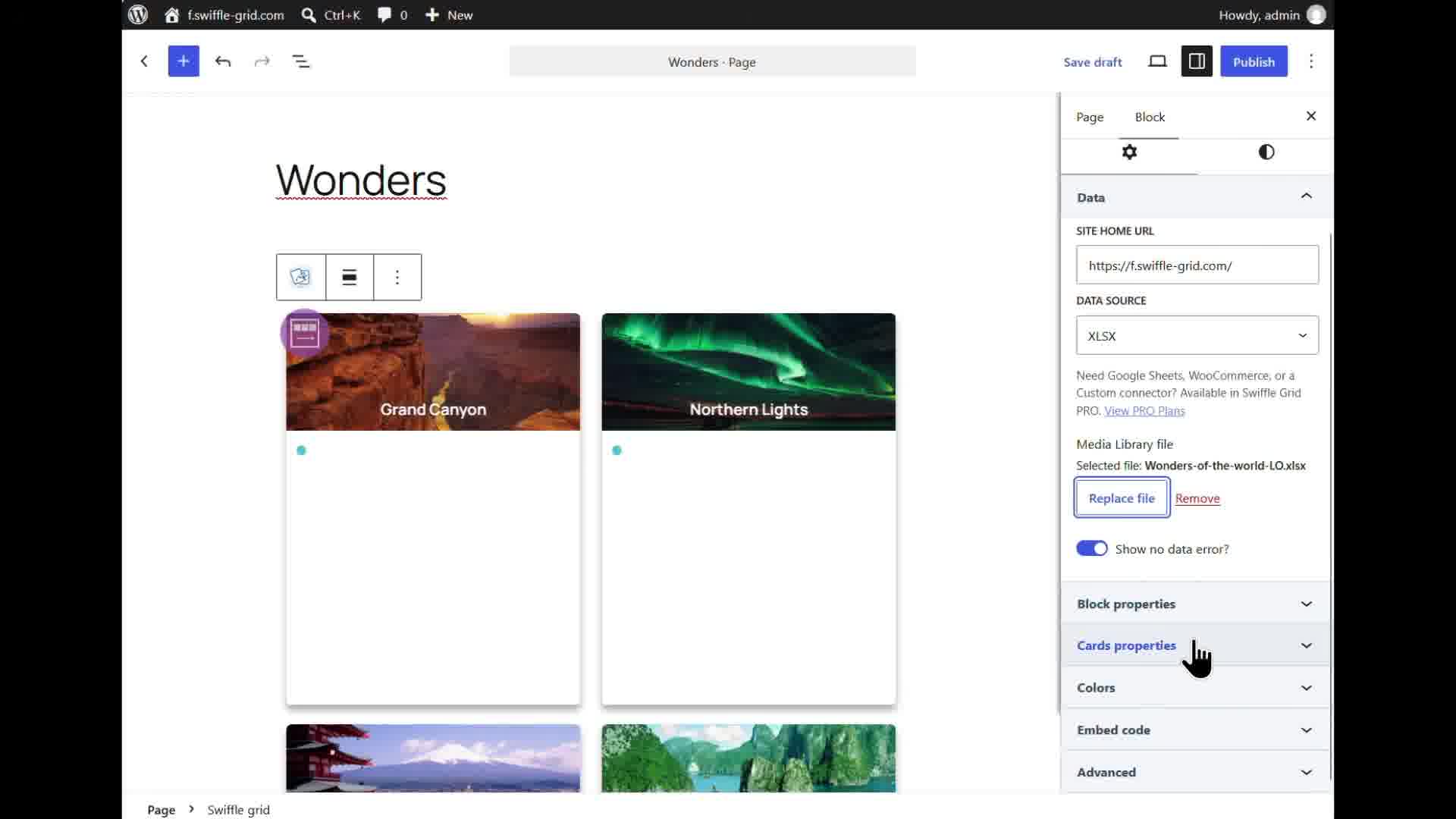Select the Styles half-circle tab icon
The height and width of the screenshot is (819, 1456).
[x=1266, y=152]
